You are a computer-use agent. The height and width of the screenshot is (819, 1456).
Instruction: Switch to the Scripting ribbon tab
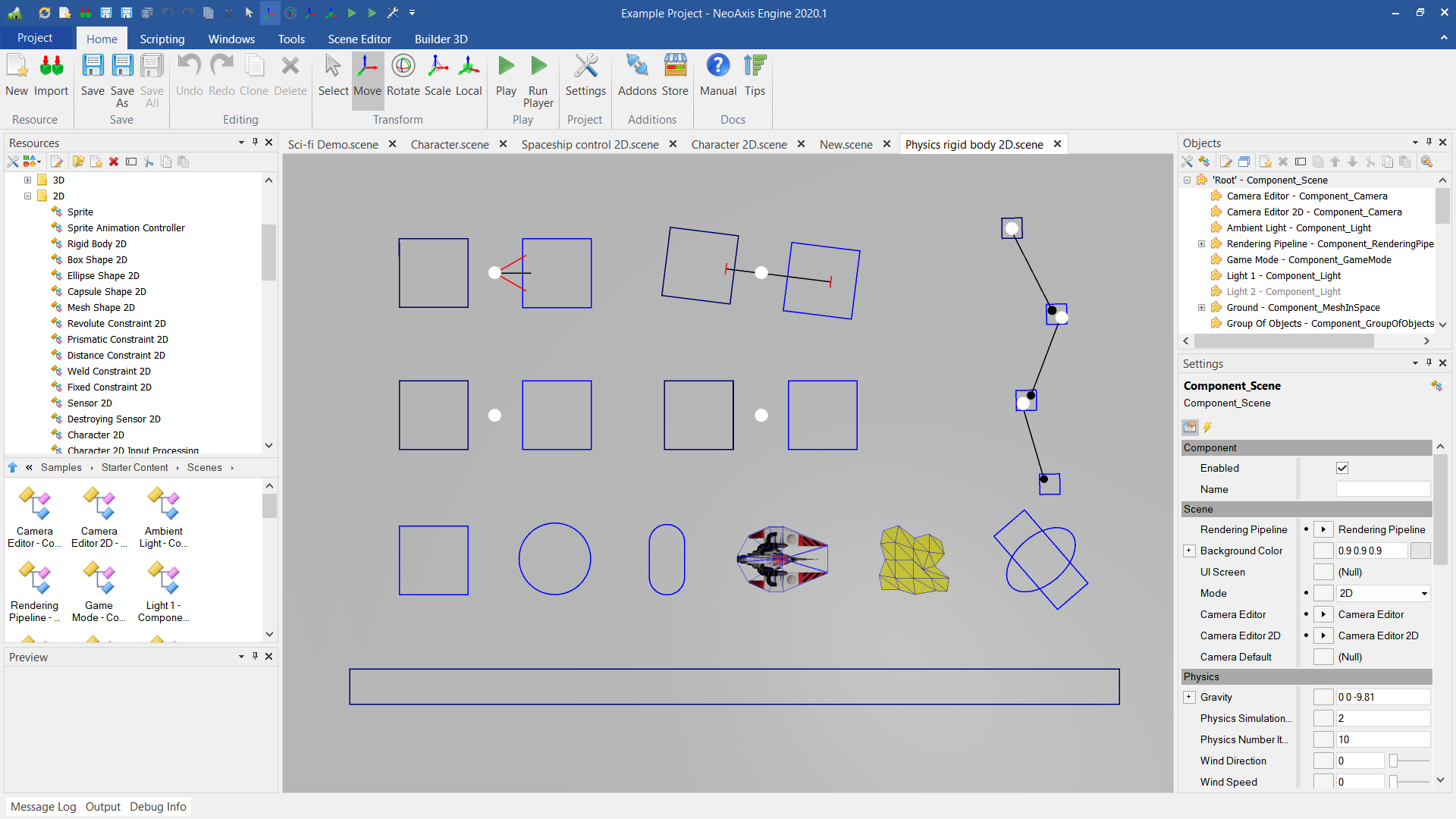[161, 39]
